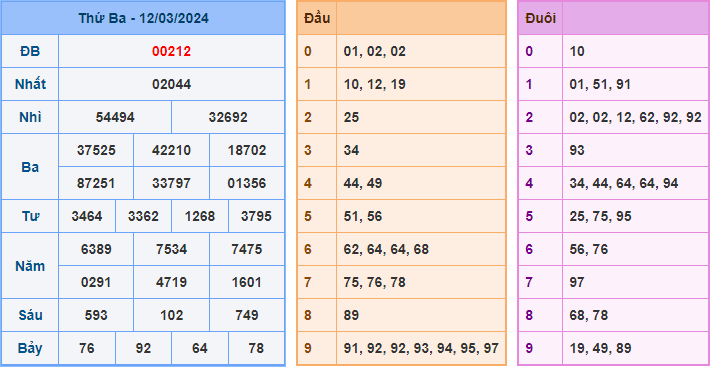Click sixth prize number 593

(x=96, y=315)
